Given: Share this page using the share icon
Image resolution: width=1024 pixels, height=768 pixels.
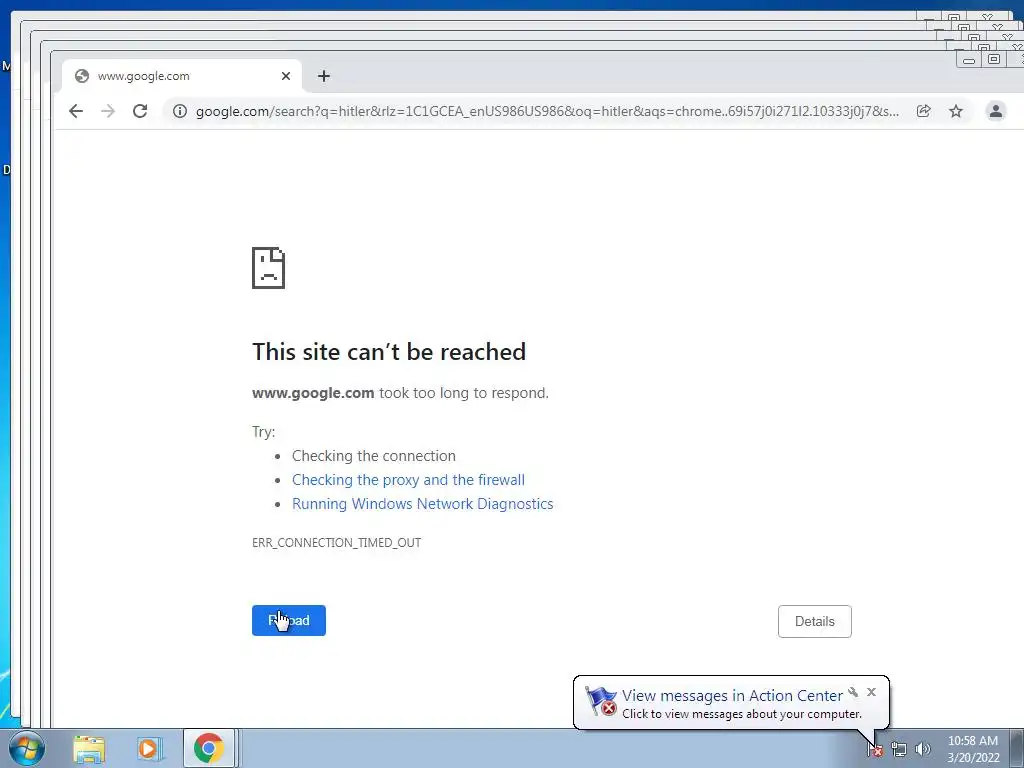Looking at the screenshot, I should tap(923, 111).
